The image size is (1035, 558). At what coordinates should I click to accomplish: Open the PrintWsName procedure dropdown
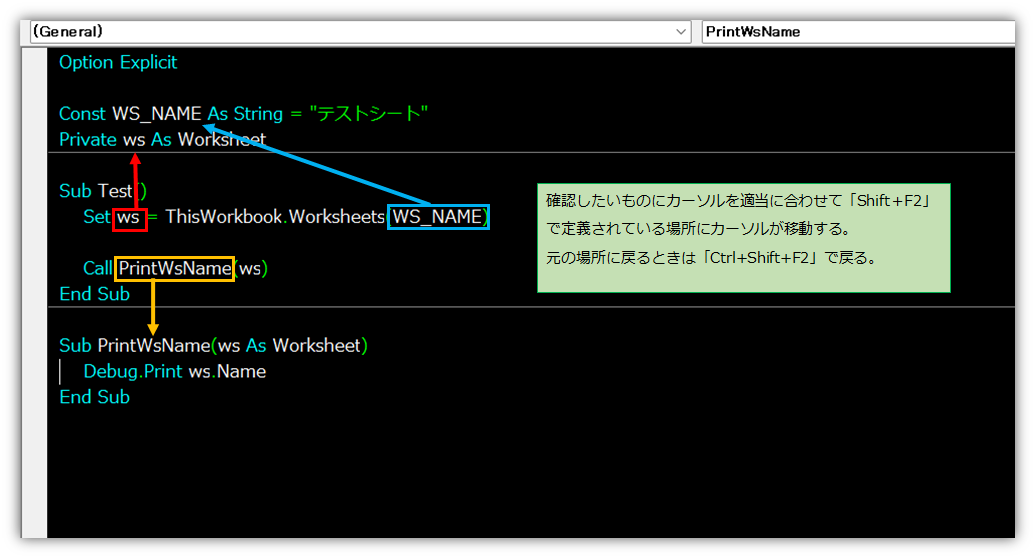pyautogui.click(x=858, y=32)
